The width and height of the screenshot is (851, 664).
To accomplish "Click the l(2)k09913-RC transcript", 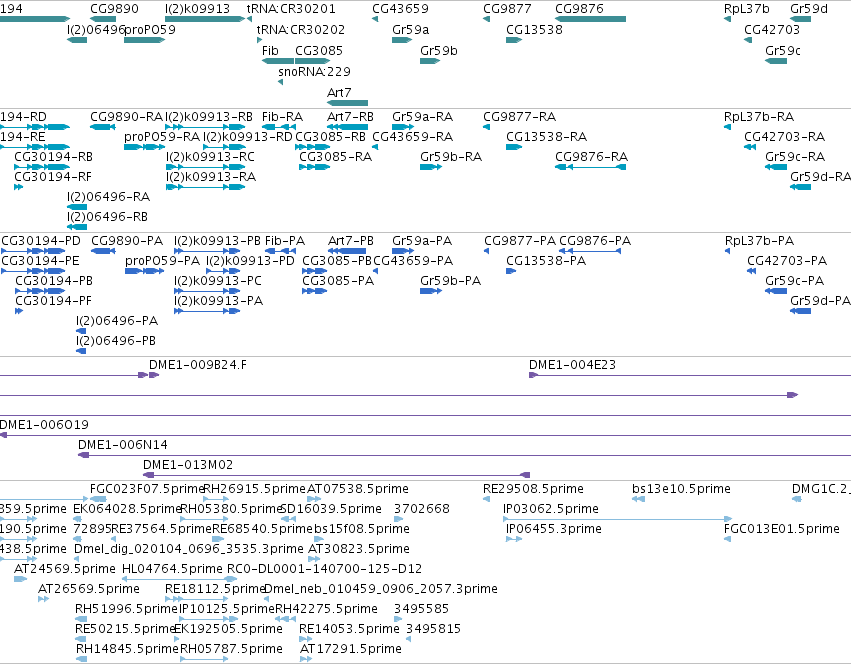I will click(206, 167).
